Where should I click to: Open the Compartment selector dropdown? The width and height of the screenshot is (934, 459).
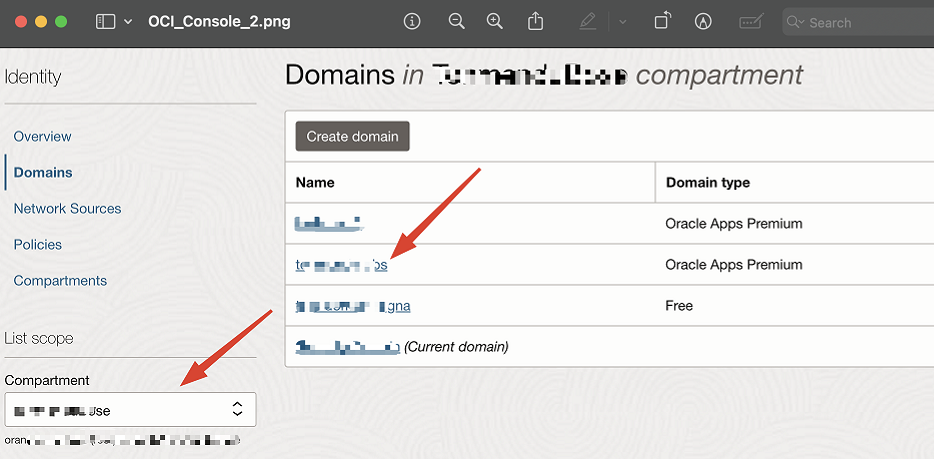[x=130, y=410]
